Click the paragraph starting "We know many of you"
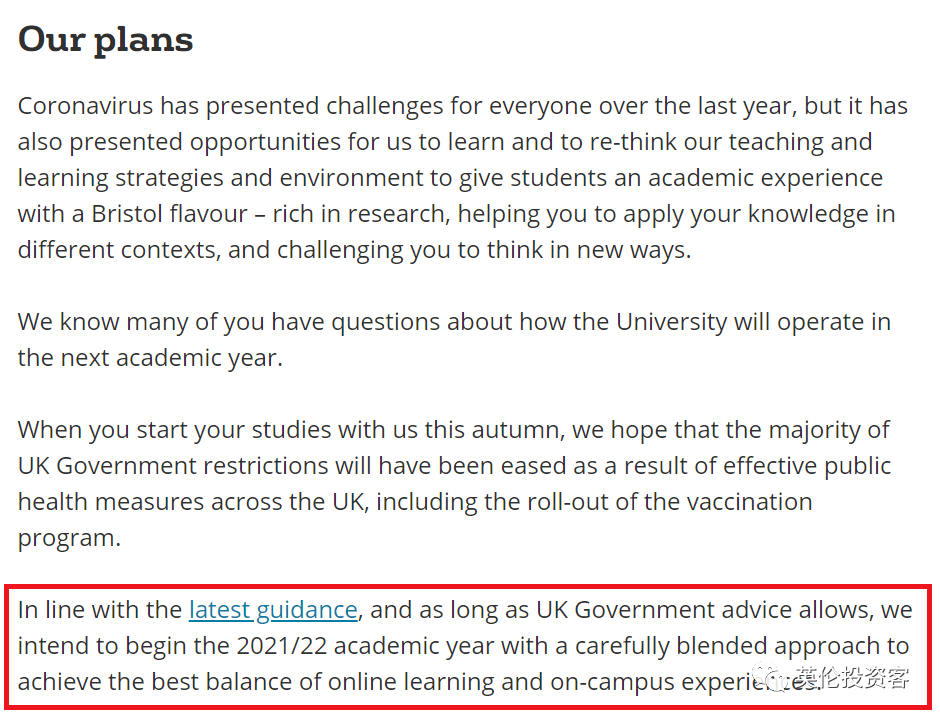Image resolution: width=940 pixels, height=719 pixels. pyautogui.click(x=454, y=340)
